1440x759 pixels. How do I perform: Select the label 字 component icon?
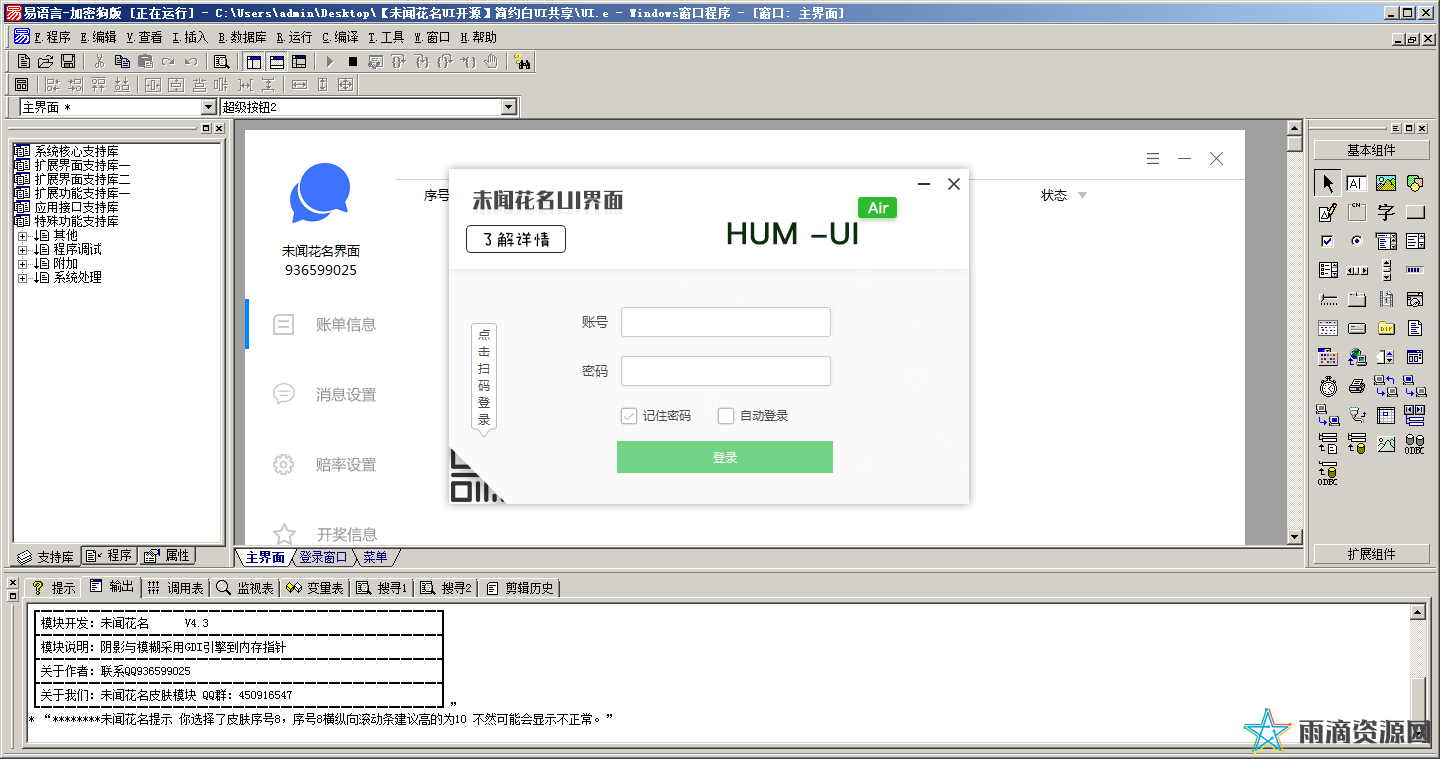[x=1385, y=212]
